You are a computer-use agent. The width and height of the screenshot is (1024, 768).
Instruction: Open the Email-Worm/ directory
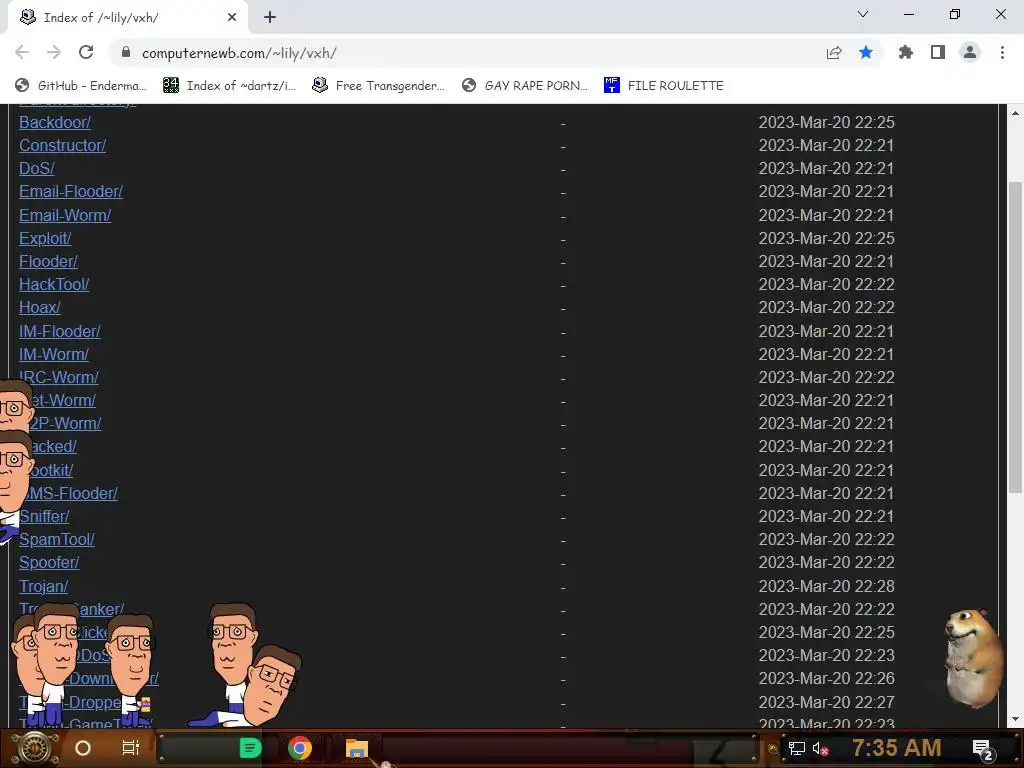coord(65,216)
